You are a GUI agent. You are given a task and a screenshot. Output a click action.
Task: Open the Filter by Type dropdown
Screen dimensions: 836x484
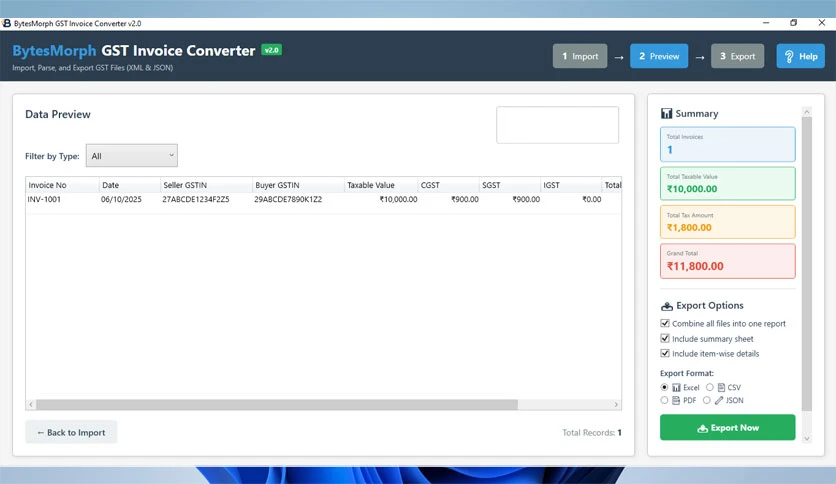click(x=132, y=156)
